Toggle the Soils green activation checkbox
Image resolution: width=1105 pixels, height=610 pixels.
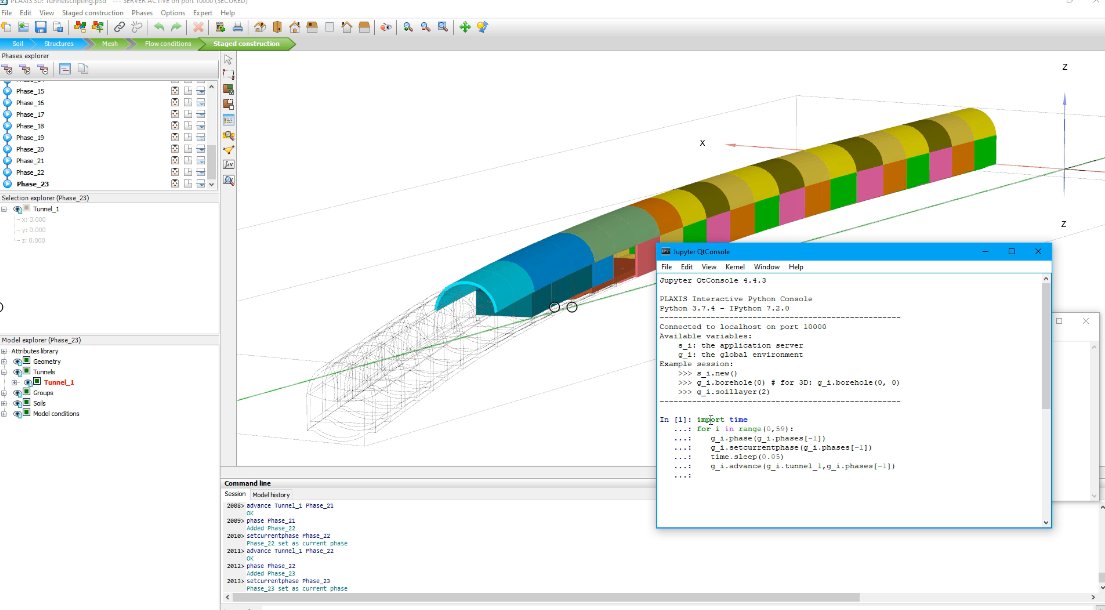click(27, 404)
